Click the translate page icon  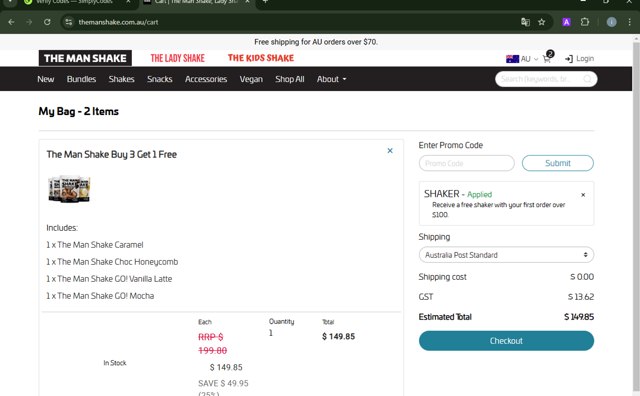(x=525, y=22)
